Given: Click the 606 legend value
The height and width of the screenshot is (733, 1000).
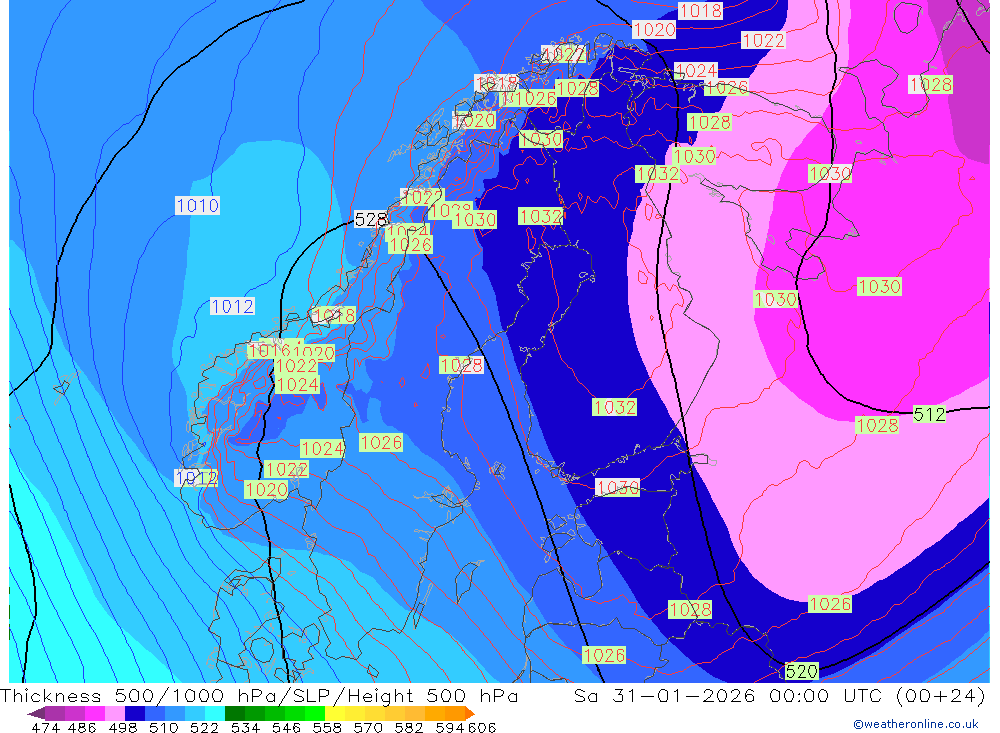Looking at the screenshot, I should pos(482,727).
